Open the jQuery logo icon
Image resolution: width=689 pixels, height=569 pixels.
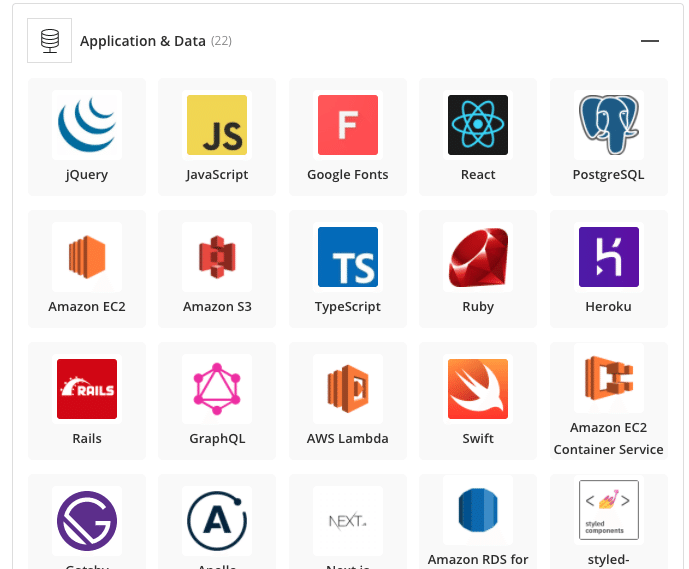(x=87, y=125)
